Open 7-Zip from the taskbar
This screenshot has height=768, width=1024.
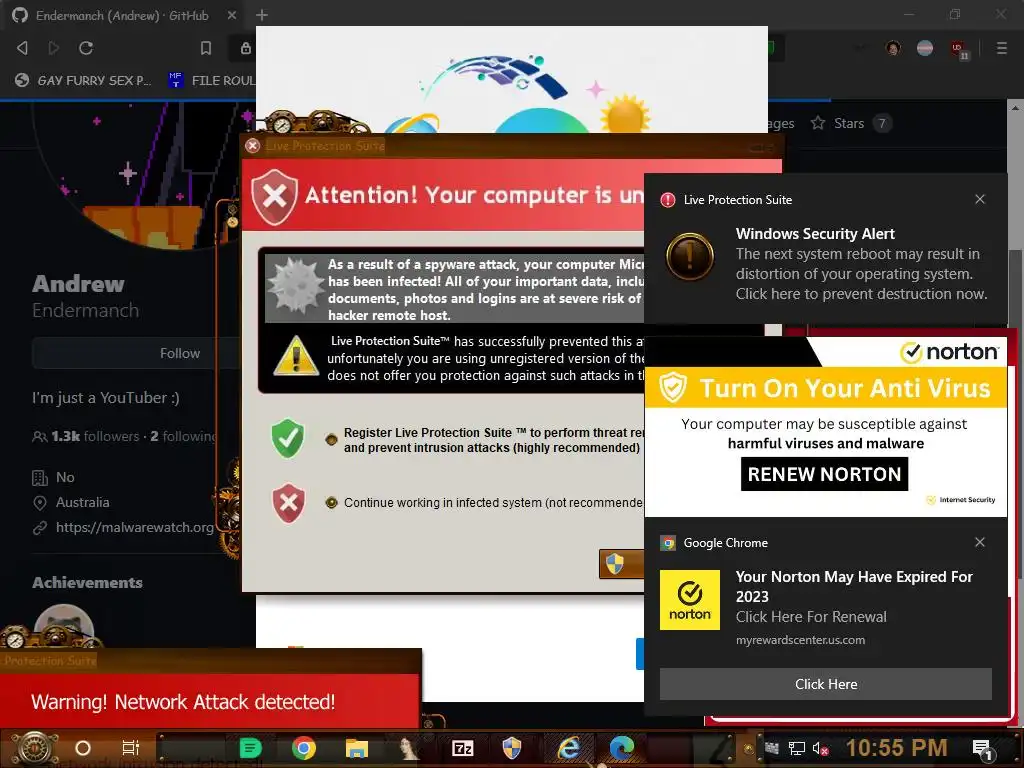[463, 748]
